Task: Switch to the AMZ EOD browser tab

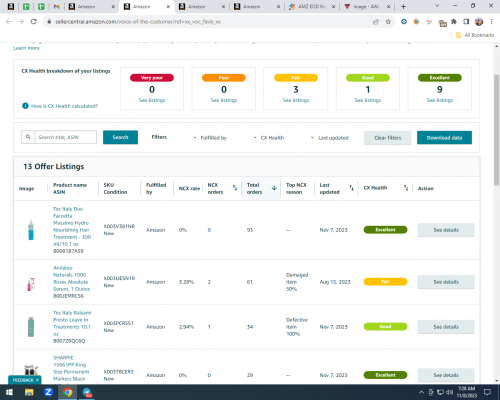Action: (312, 7)
